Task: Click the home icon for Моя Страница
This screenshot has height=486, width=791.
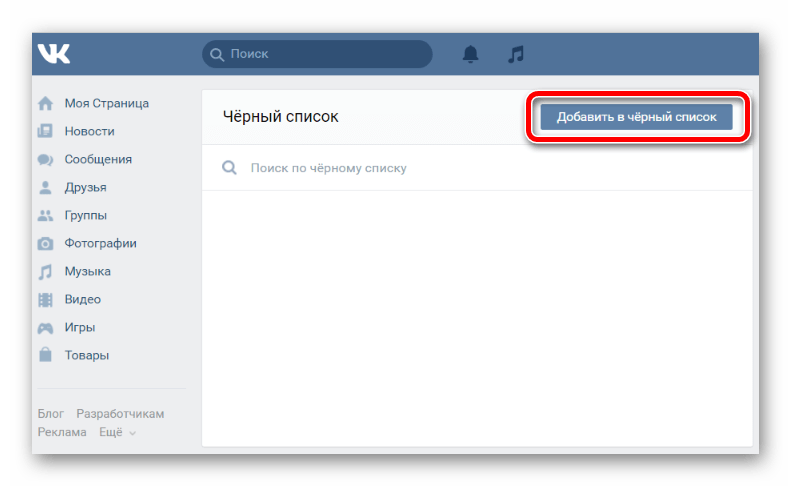Action: (x=45, y=103)
